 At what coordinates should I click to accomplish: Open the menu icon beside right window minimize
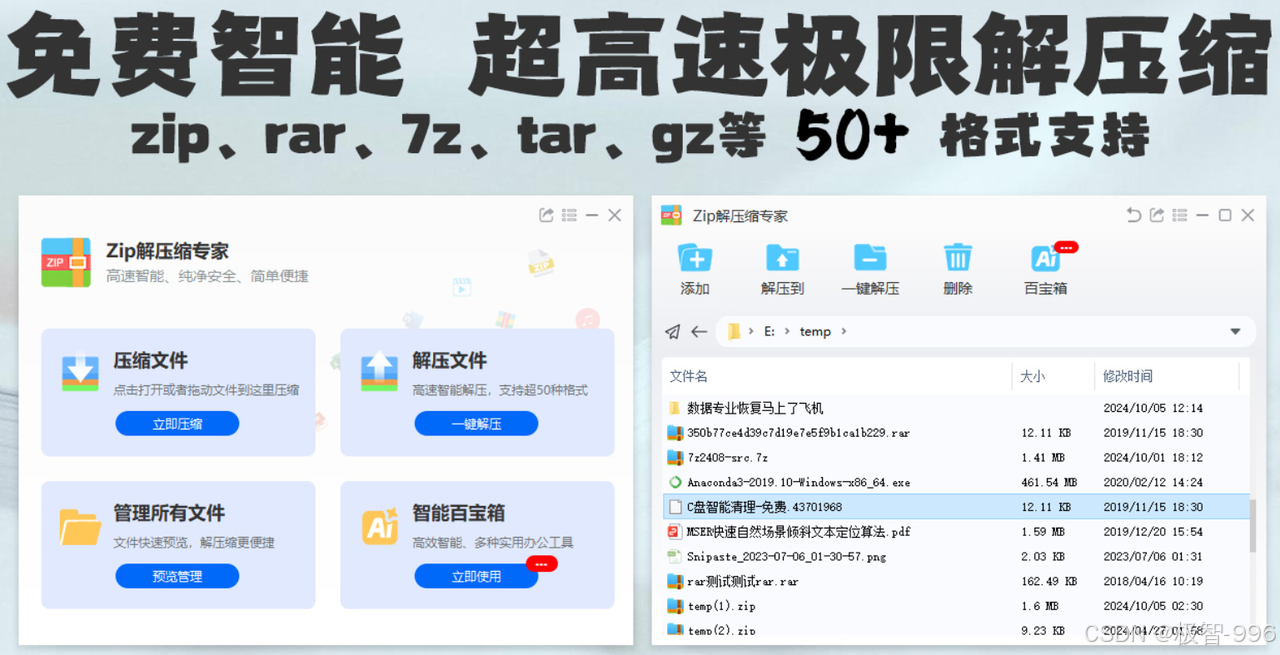[x=1179, y=214]
